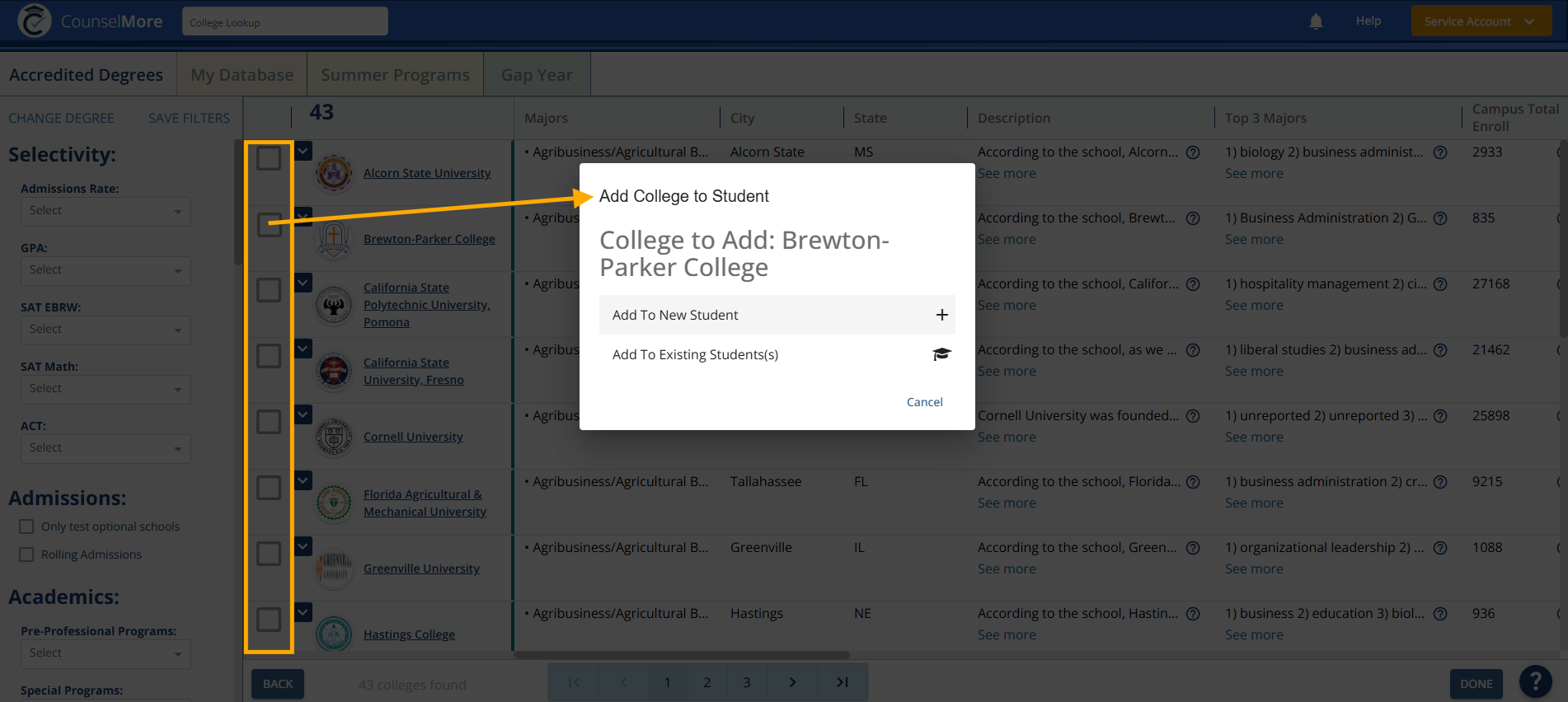Switch to Summer Programs tab
Screen dimensions: 1568x702
click(x=395, y=75)
